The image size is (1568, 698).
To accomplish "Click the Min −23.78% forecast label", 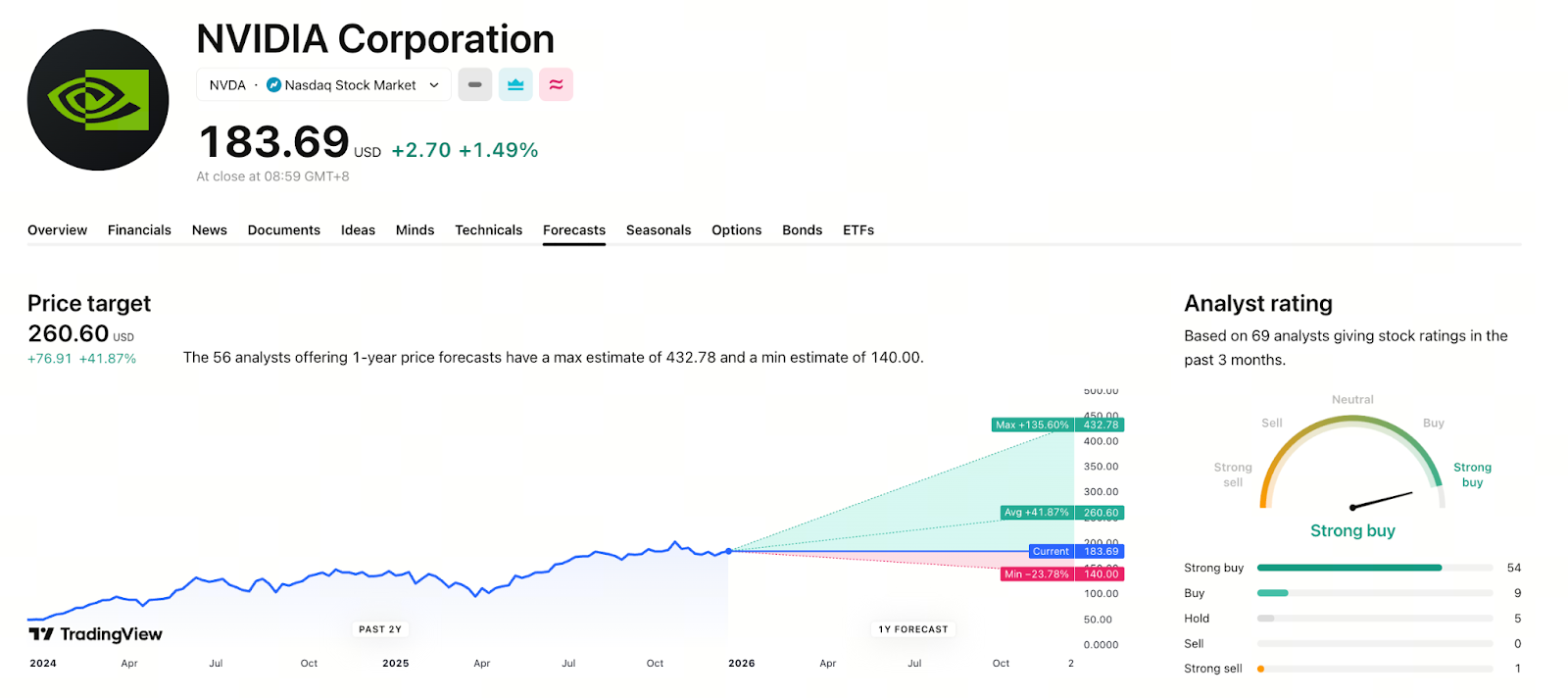I will tap(1037, 574).
